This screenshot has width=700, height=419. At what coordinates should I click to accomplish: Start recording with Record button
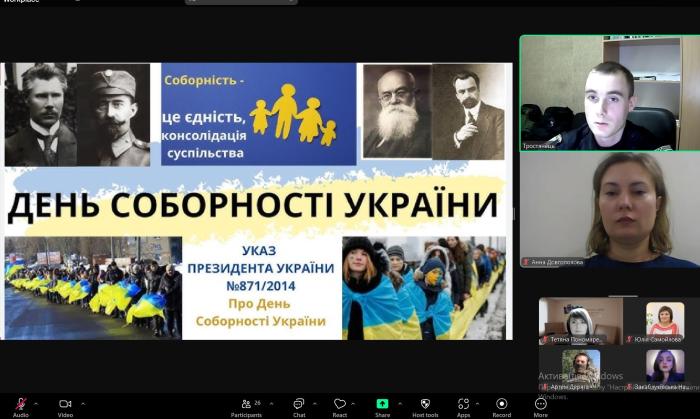click(501, 404)
